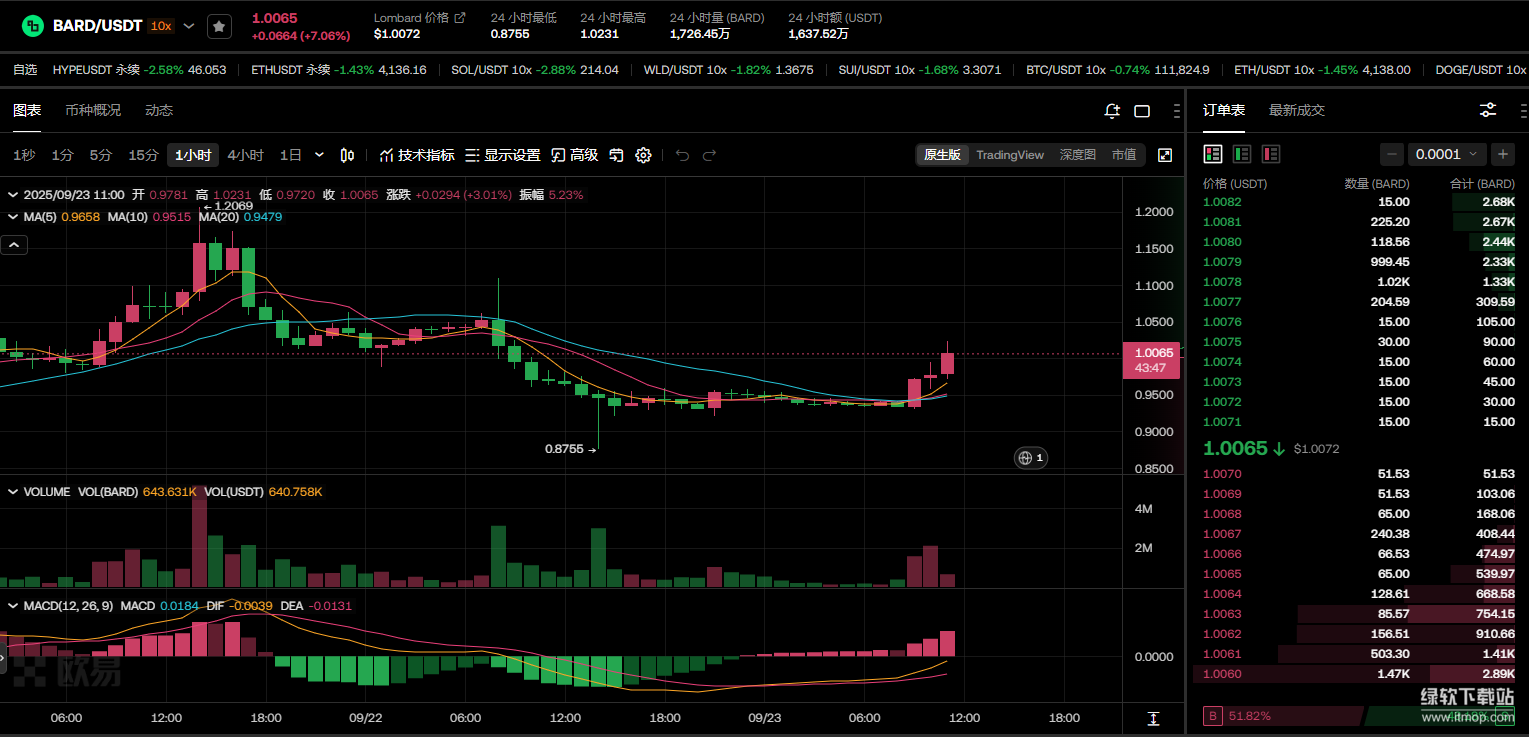Open the candlestick chart style picker
1529x737 pixels.
click(347, 155)
